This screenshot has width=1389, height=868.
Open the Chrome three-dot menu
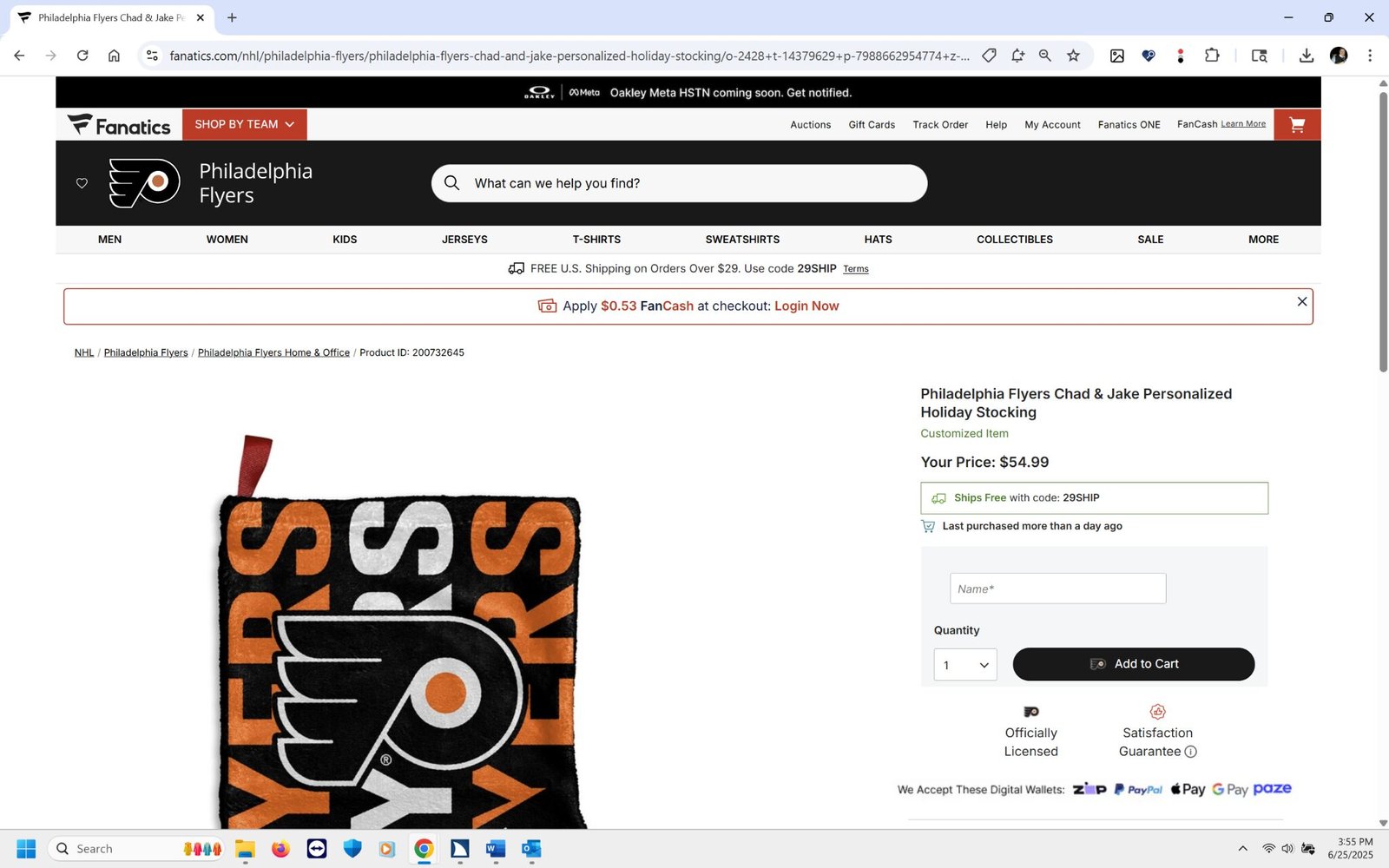1370,56
